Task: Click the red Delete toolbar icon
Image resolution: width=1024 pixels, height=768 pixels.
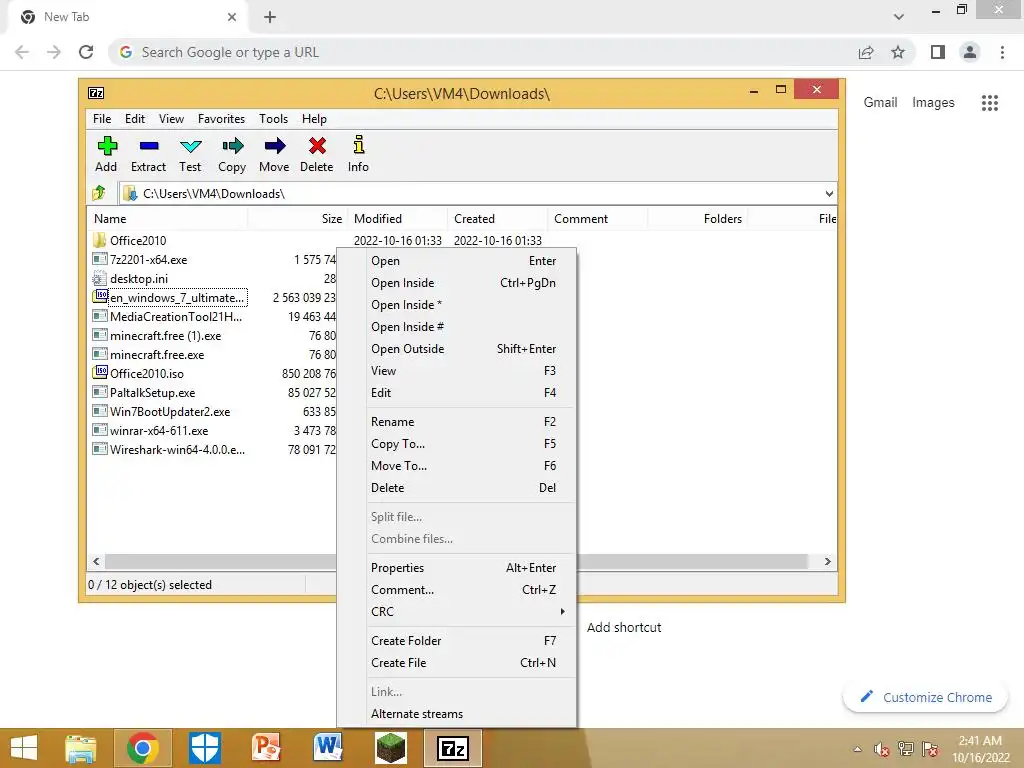Action: (317, 146)
